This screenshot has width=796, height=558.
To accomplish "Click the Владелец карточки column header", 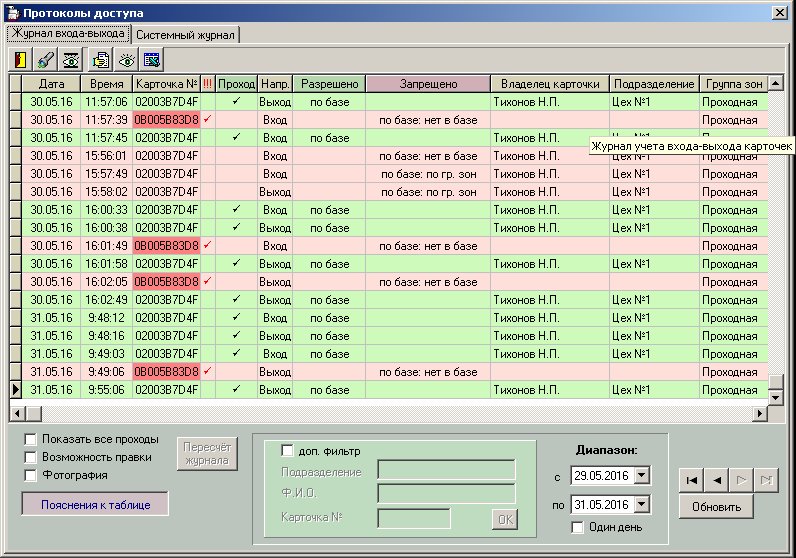I will [x=550, y=84].
